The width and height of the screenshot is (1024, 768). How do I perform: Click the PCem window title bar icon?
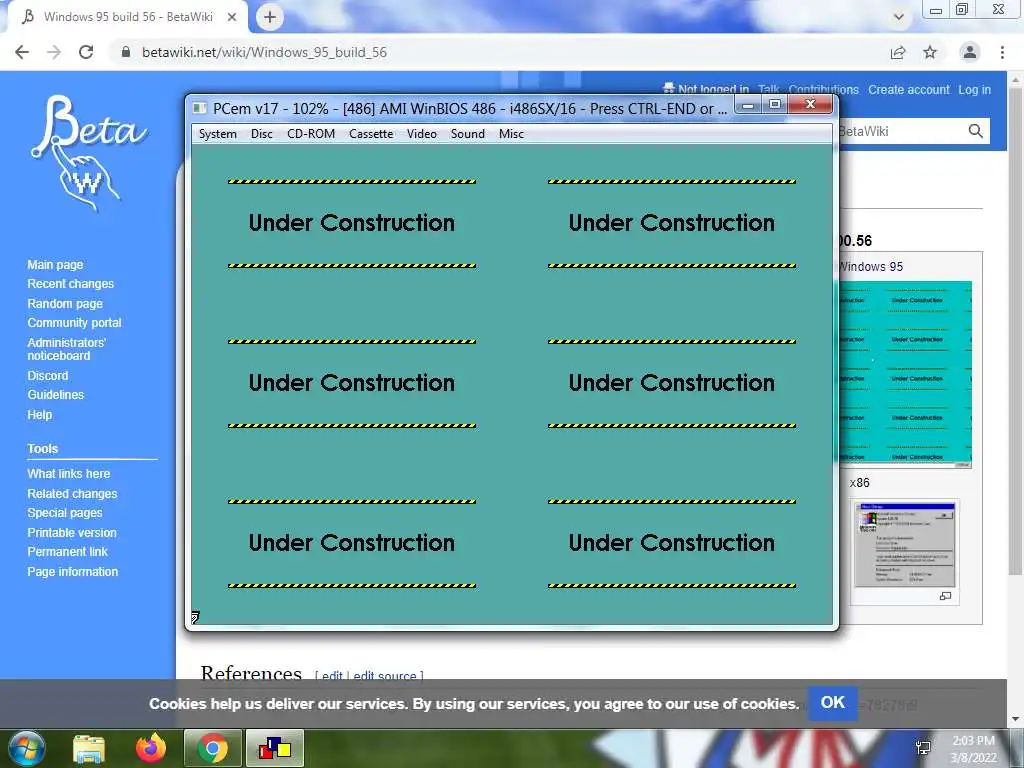(x=200, y=108)
